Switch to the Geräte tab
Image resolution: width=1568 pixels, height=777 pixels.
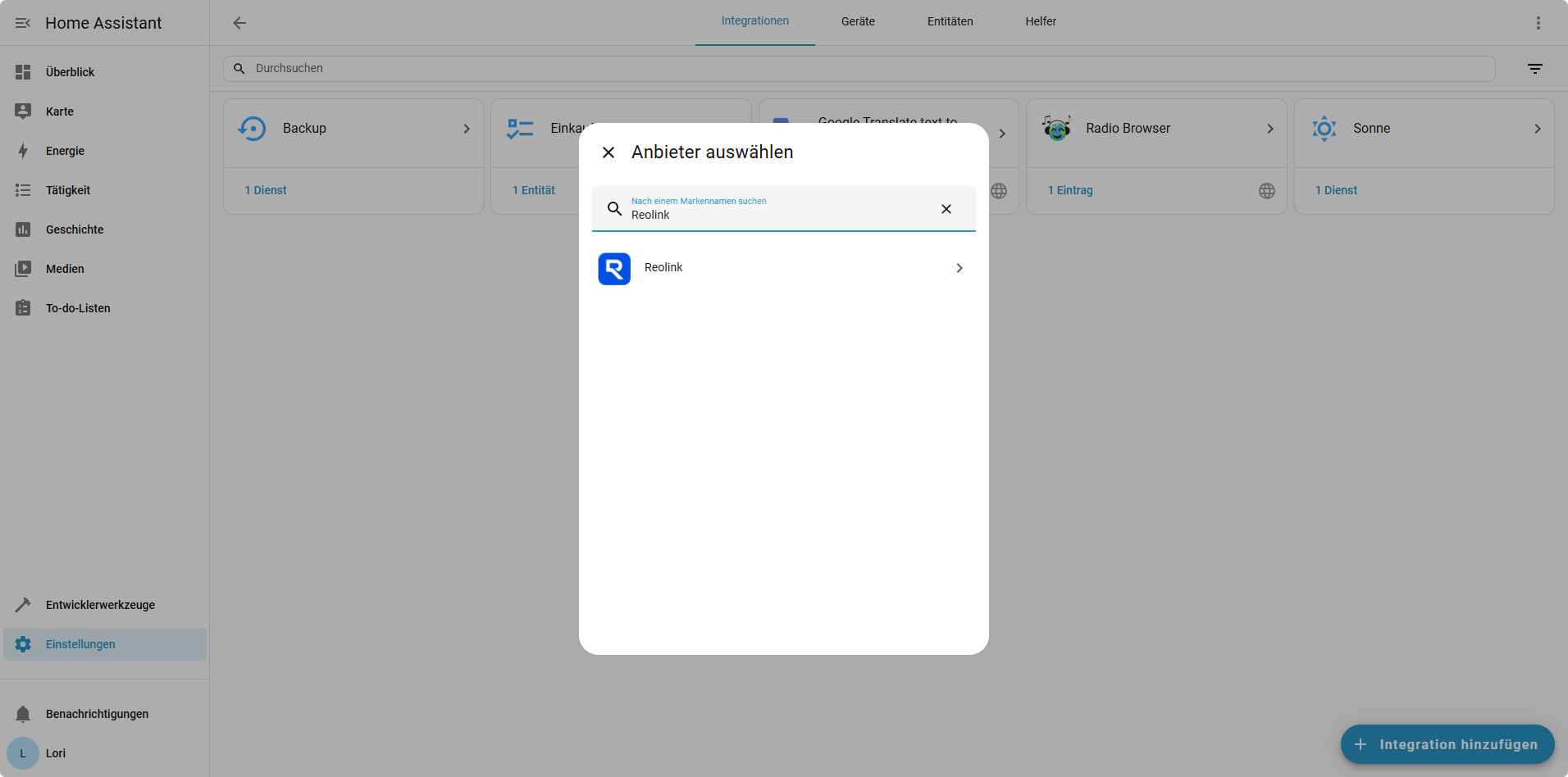tap(858, 21)
